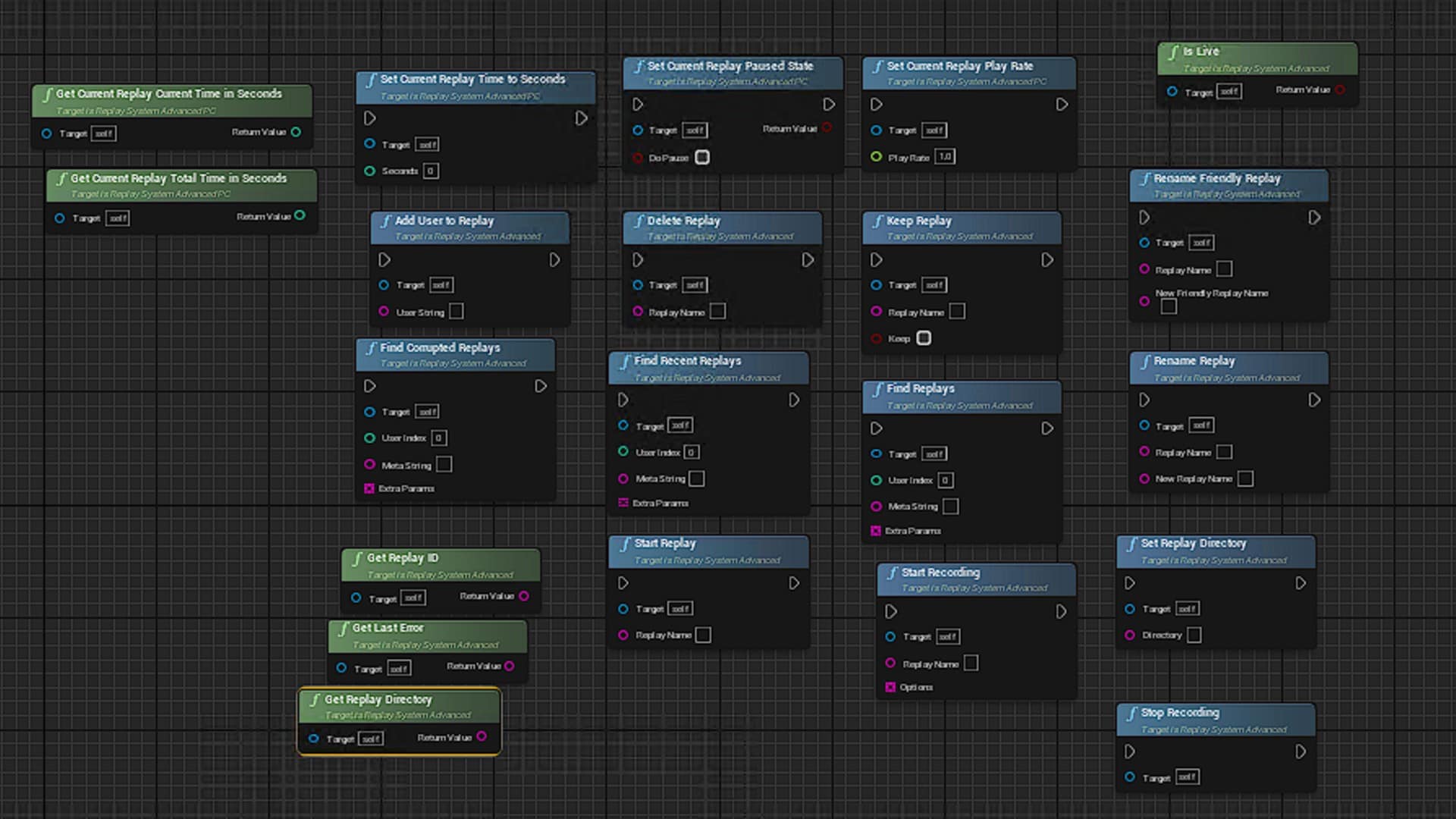The width and height of the screenshot is (1456, 819).
Task: Select the Extra Params pin on Find Replays
Action: (x=875, y=531)
